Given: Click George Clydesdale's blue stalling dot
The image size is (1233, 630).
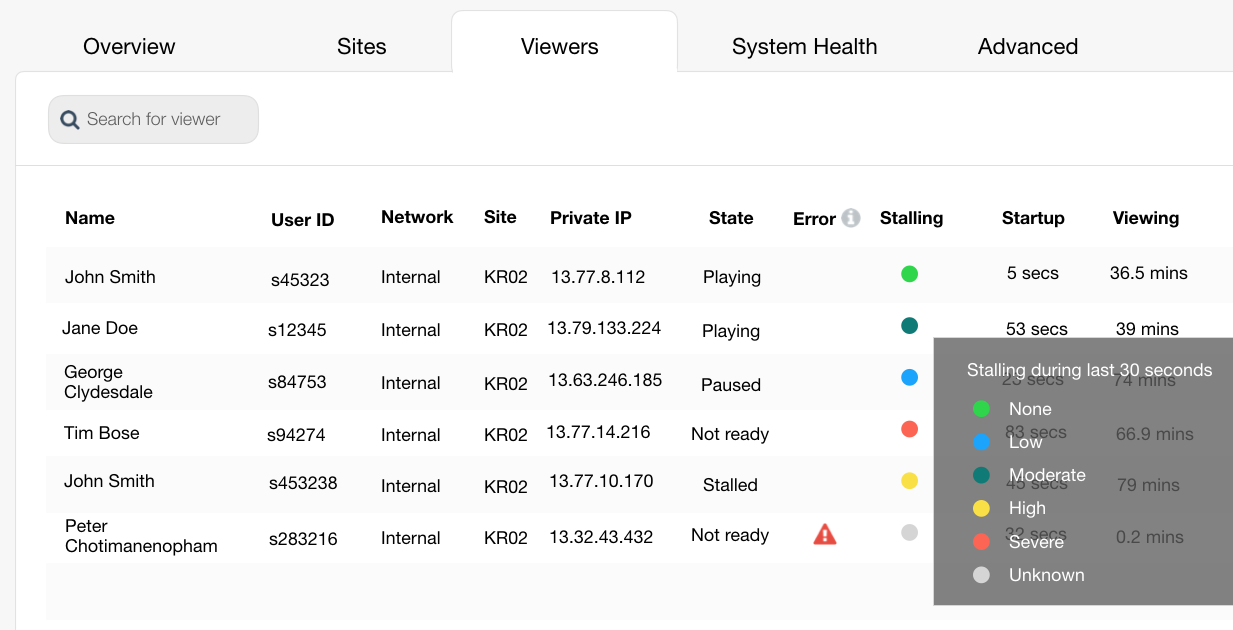Looking at the screenshot, I should (909, 378).
